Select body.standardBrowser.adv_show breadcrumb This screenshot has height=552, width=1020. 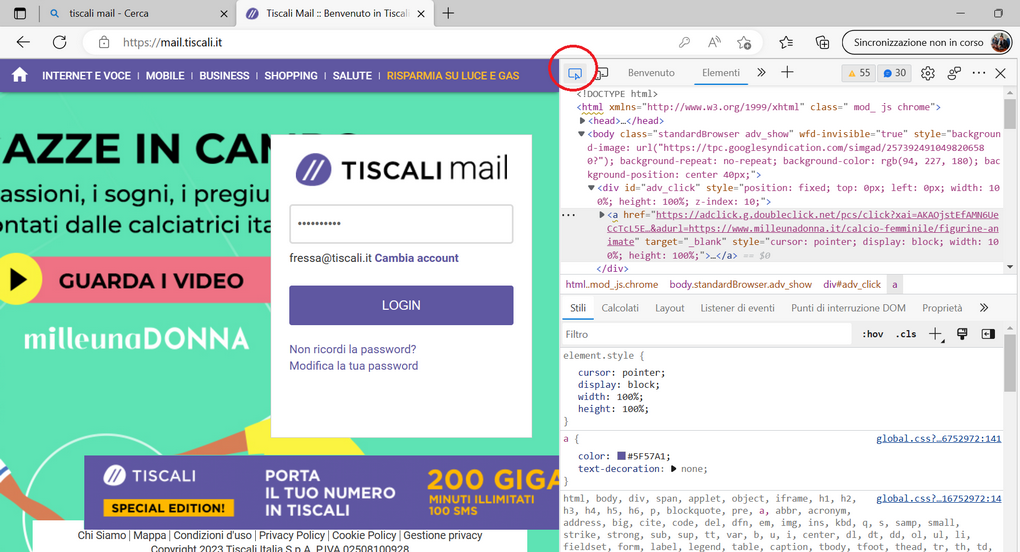740,284
